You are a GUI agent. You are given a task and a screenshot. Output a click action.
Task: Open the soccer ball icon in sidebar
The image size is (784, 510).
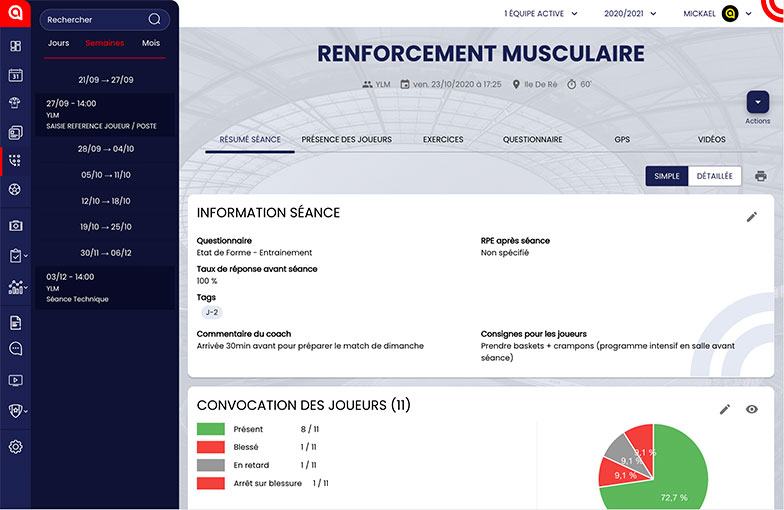click(x=15, y=189)
